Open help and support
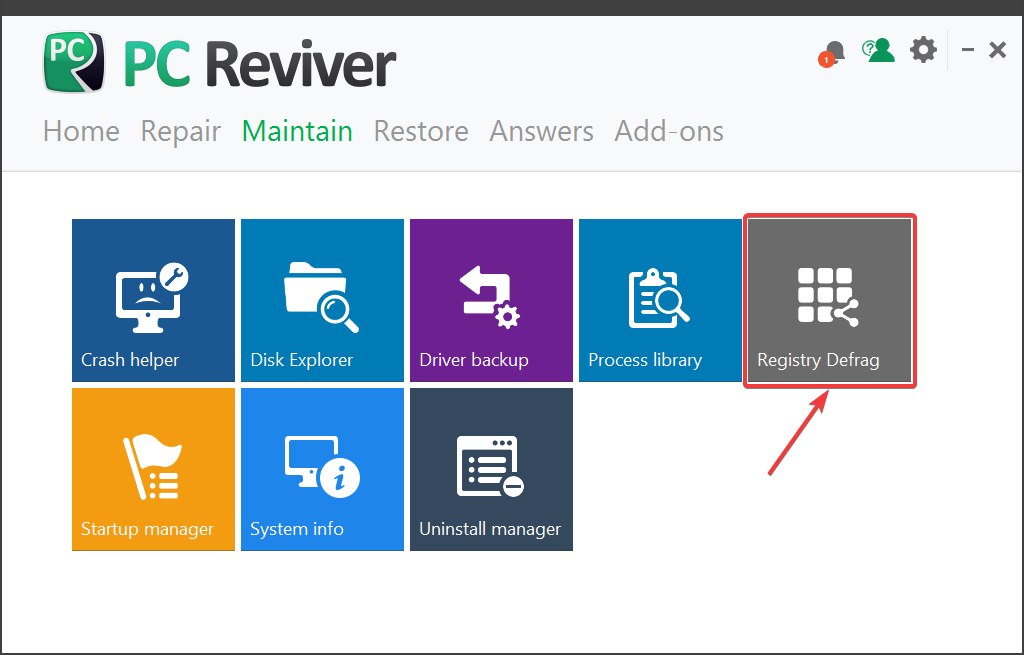1024x655 pixels. pyautogui.click(x=878, y=48)
